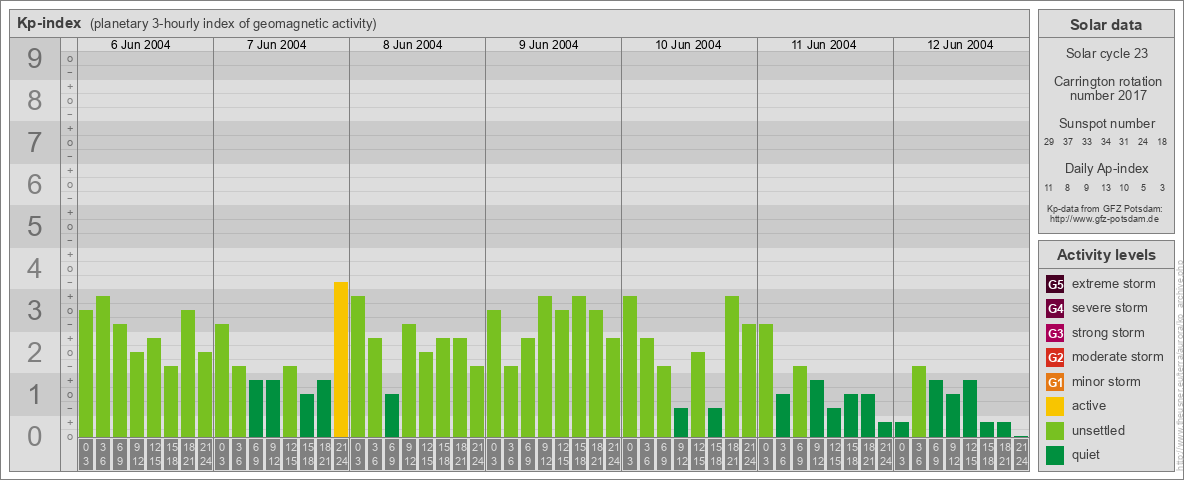Image resolution: width=1184 pixels, height=480 pixels.
Task: Click sunspot number value 18
Action: (x=1162, y=142)
